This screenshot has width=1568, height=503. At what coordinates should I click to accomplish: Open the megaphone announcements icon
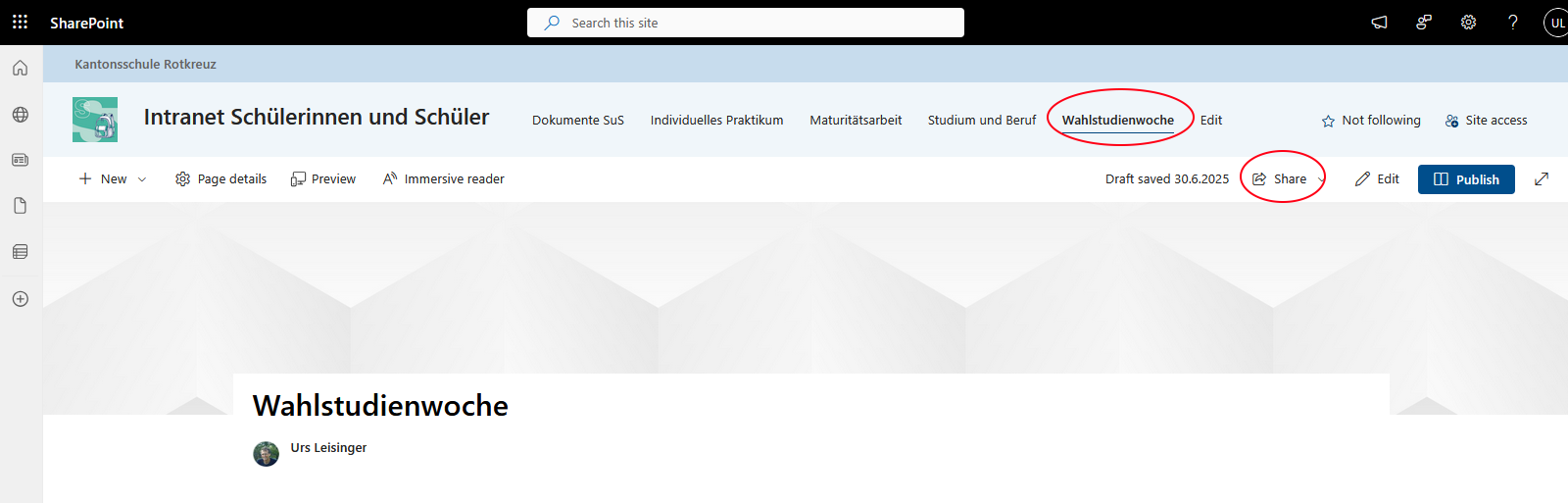click(x=1379, y=23)
